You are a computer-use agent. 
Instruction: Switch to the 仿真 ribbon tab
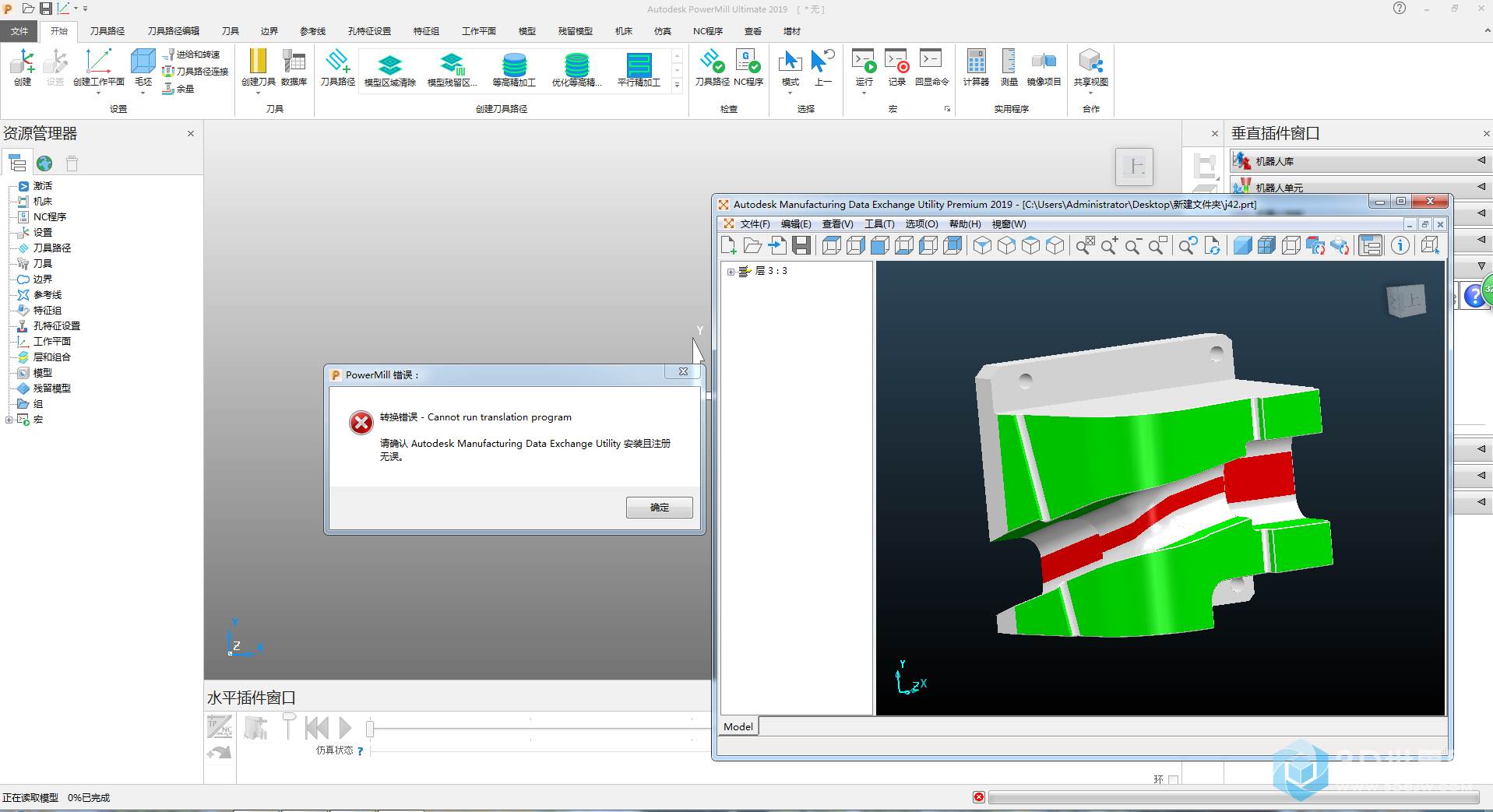(662, 31)
